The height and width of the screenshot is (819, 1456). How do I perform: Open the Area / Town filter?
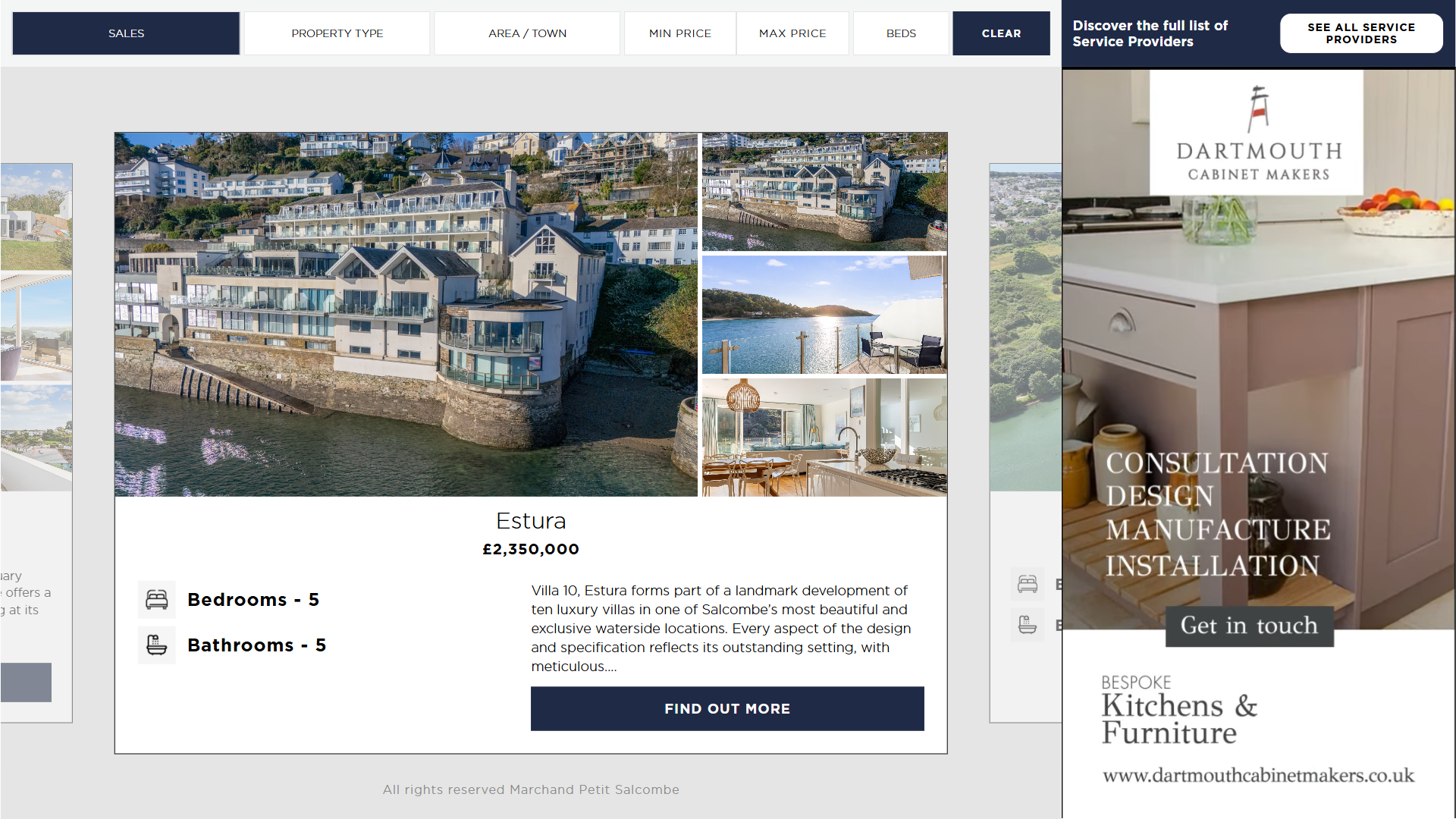pyautogui.click(x=527, y=33)
